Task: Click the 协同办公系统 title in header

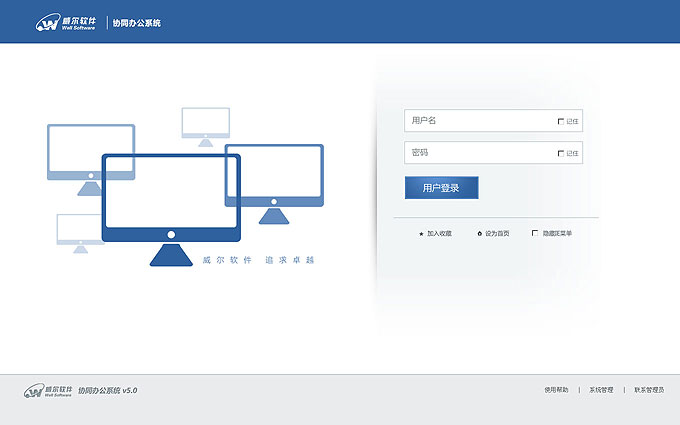Action: click(138, 23)
